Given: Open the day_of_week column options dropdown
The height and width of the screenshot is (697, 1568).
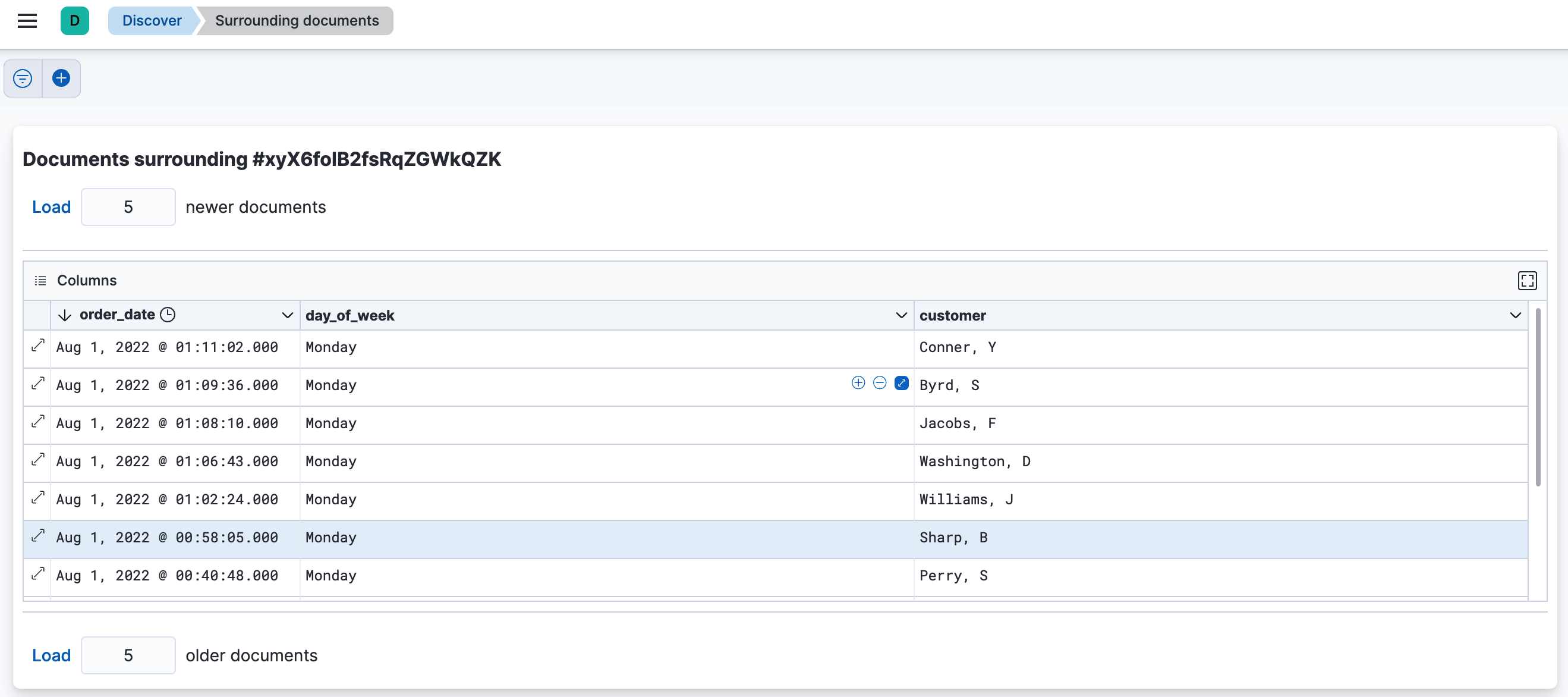Looking at the screenshot, I should coord(901,315).
